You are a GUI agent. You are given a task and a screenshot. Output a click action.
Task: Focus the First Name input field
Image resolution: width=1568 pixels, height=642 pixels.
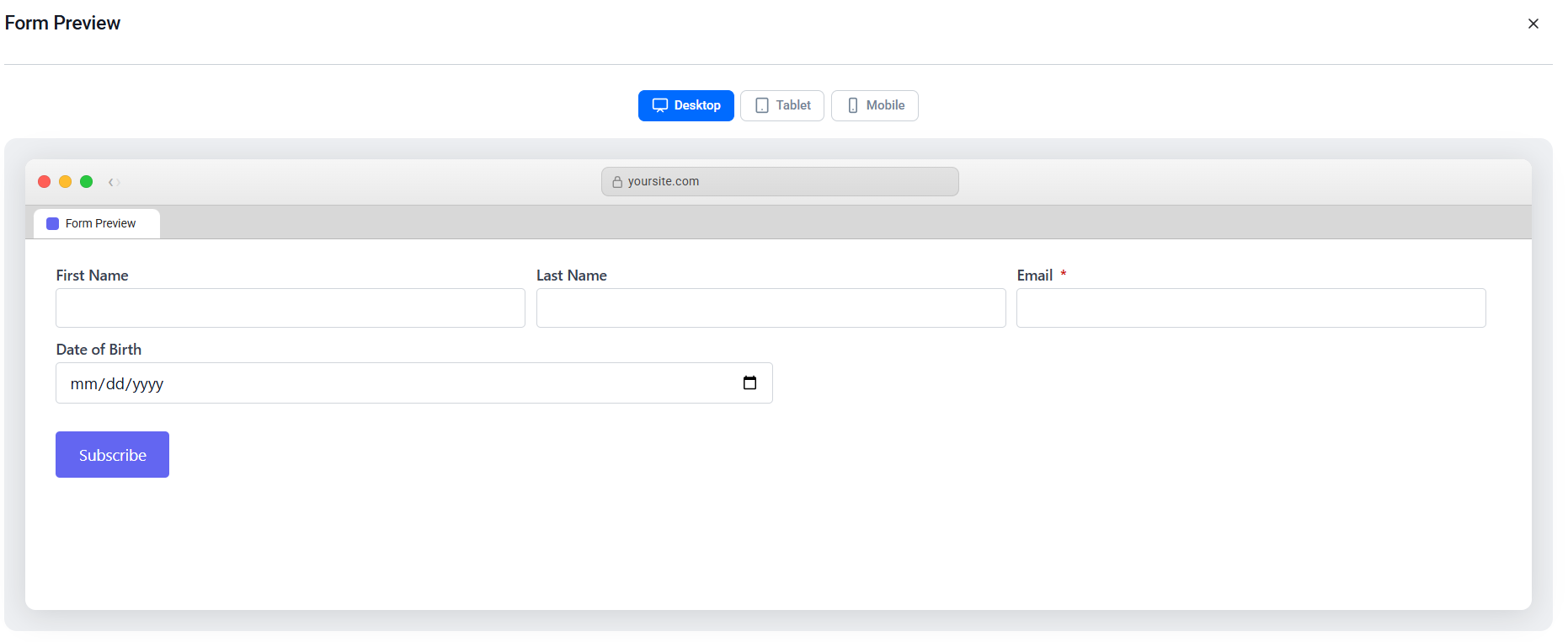pyautogui.click(x=291, y=308)
